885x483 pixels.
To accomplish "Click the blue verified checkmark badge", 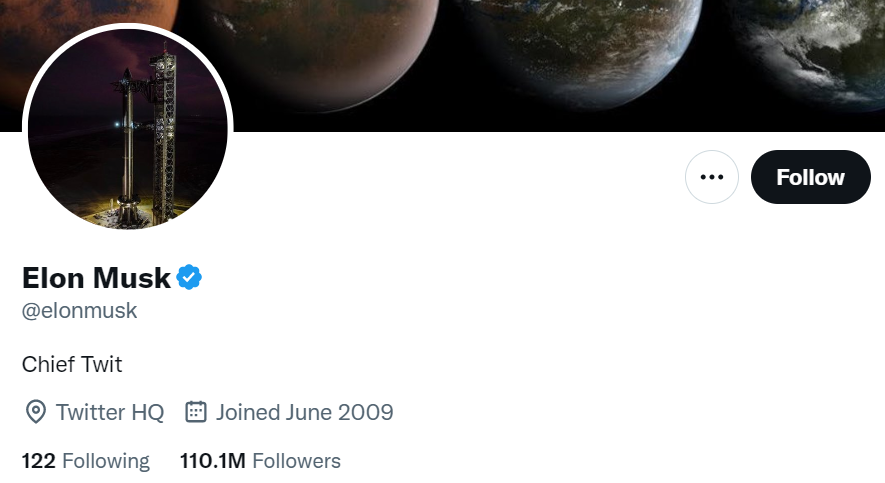I will pyautogui.click(x=190, y=277).
